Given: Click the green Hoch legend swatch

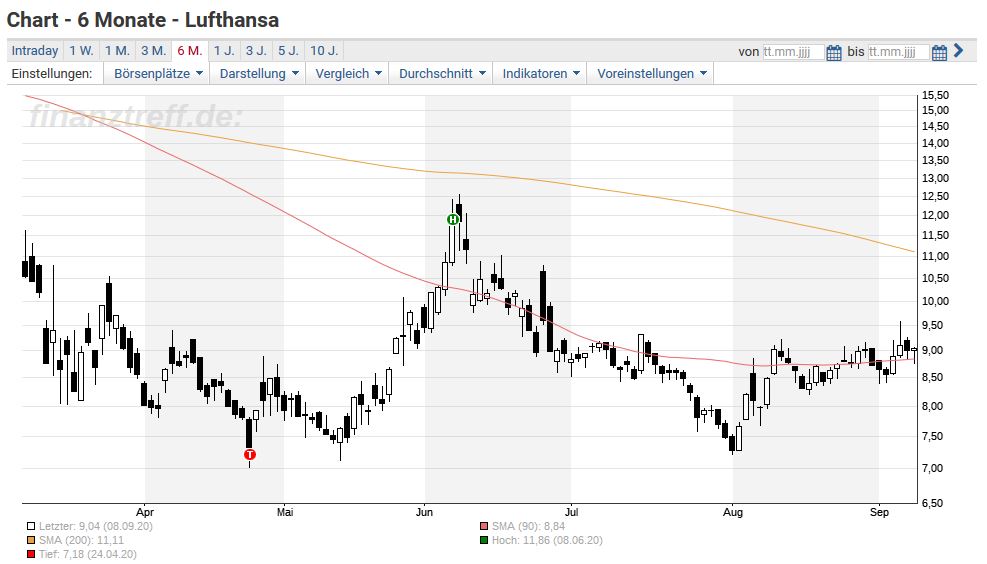Looking at the screenshot, I should pyautogui.click(x=483, y=540).
